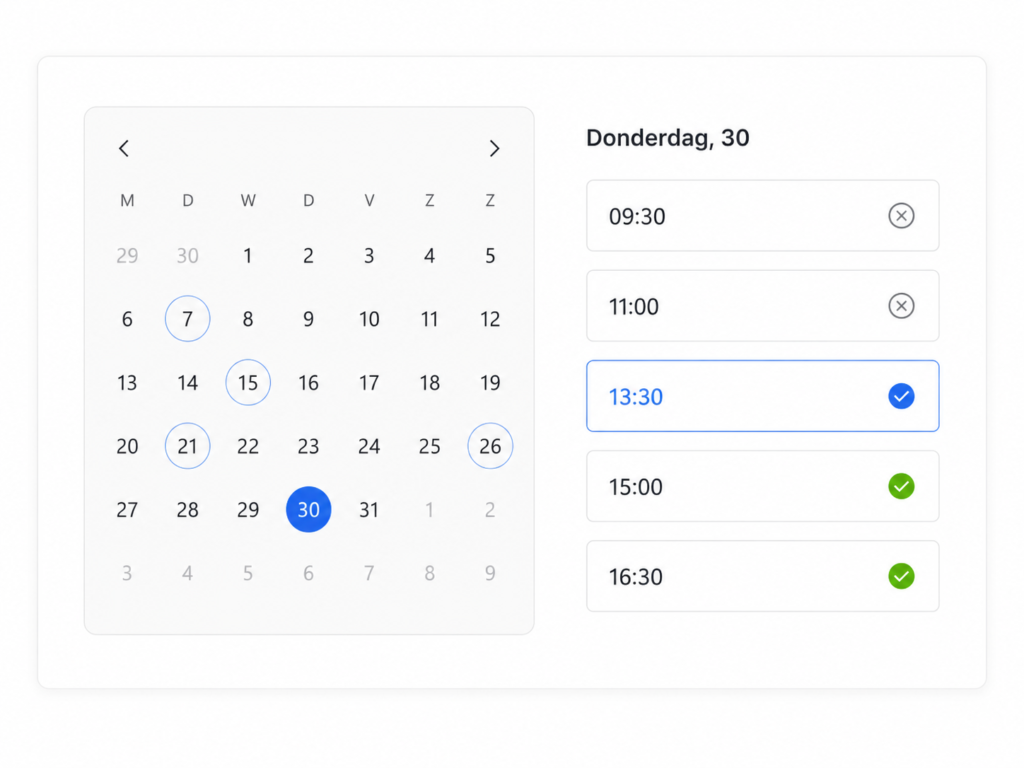This screenshot has height=768, width=1024.
Task: Select the highlighted date 30
Action: click(308, 509)
